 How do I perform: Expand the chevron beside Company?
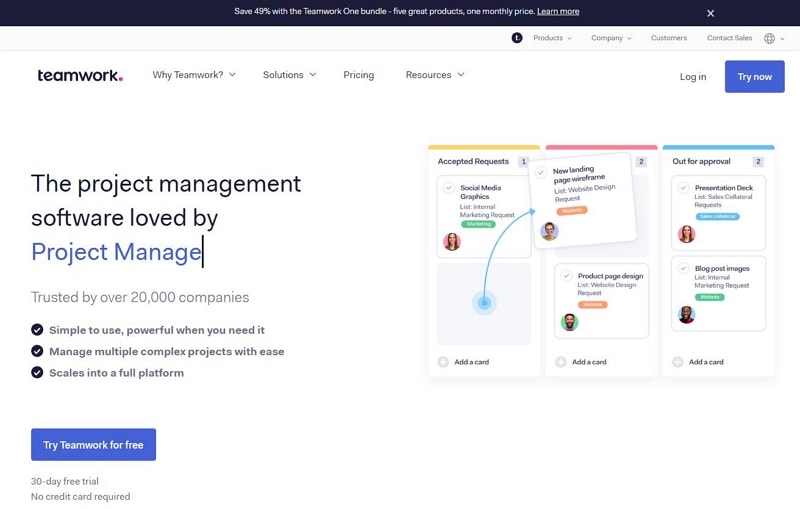[629, 38]
